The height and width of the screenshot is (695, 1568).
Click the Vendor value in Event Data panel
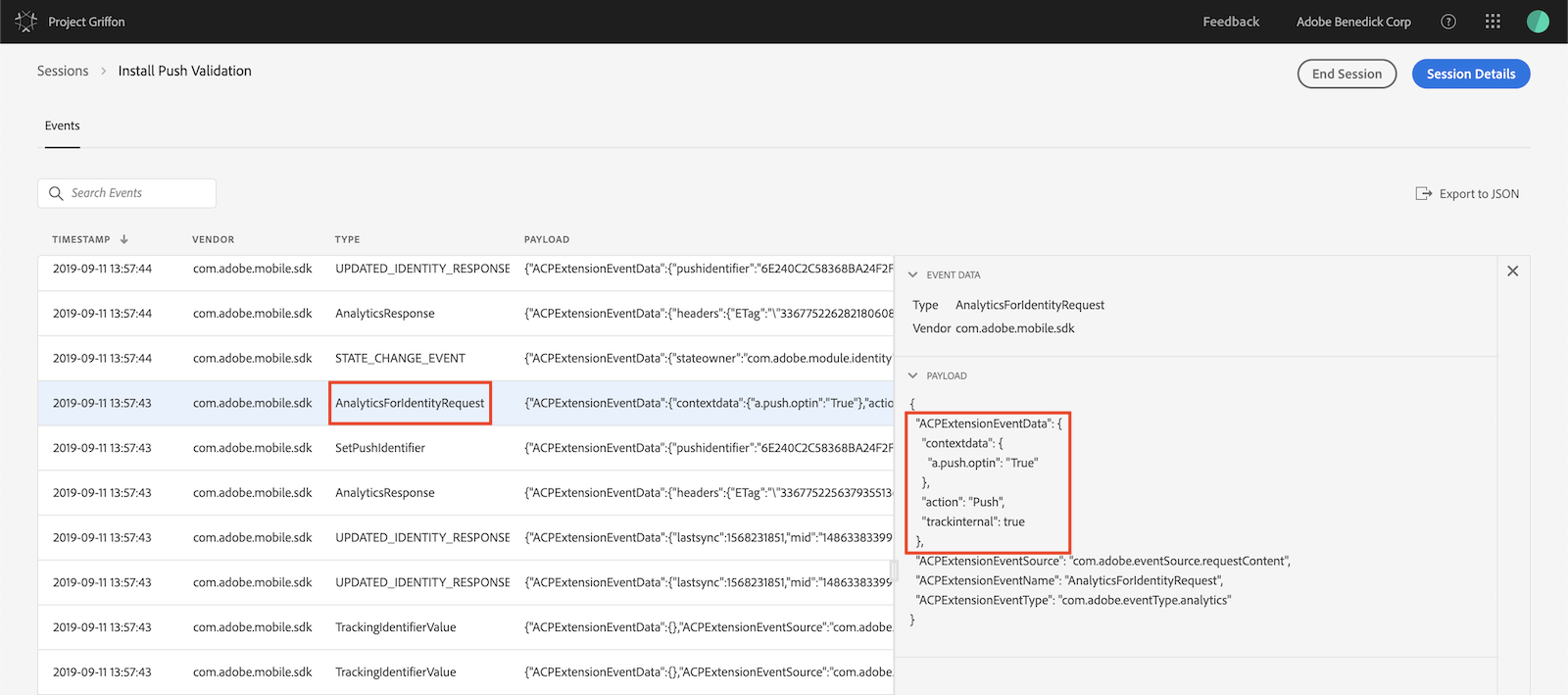pos(1015,328)
